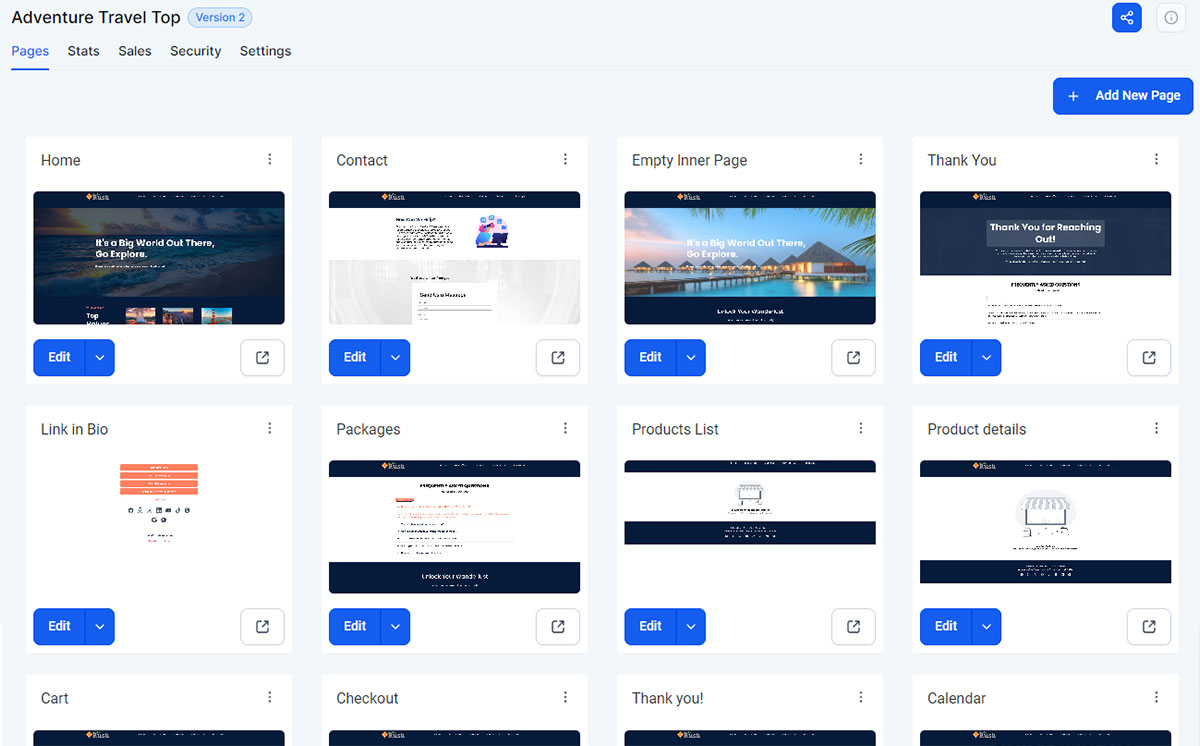Click the Add New Page button

(x=1123, y=96)
